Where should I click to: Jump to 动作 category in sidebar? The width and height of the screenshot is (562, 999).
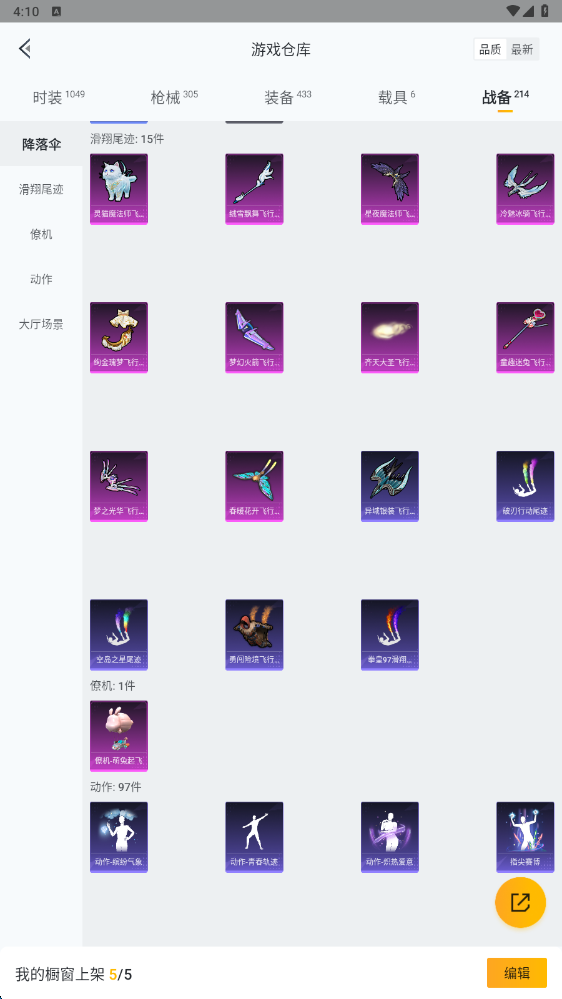[41, 279]
